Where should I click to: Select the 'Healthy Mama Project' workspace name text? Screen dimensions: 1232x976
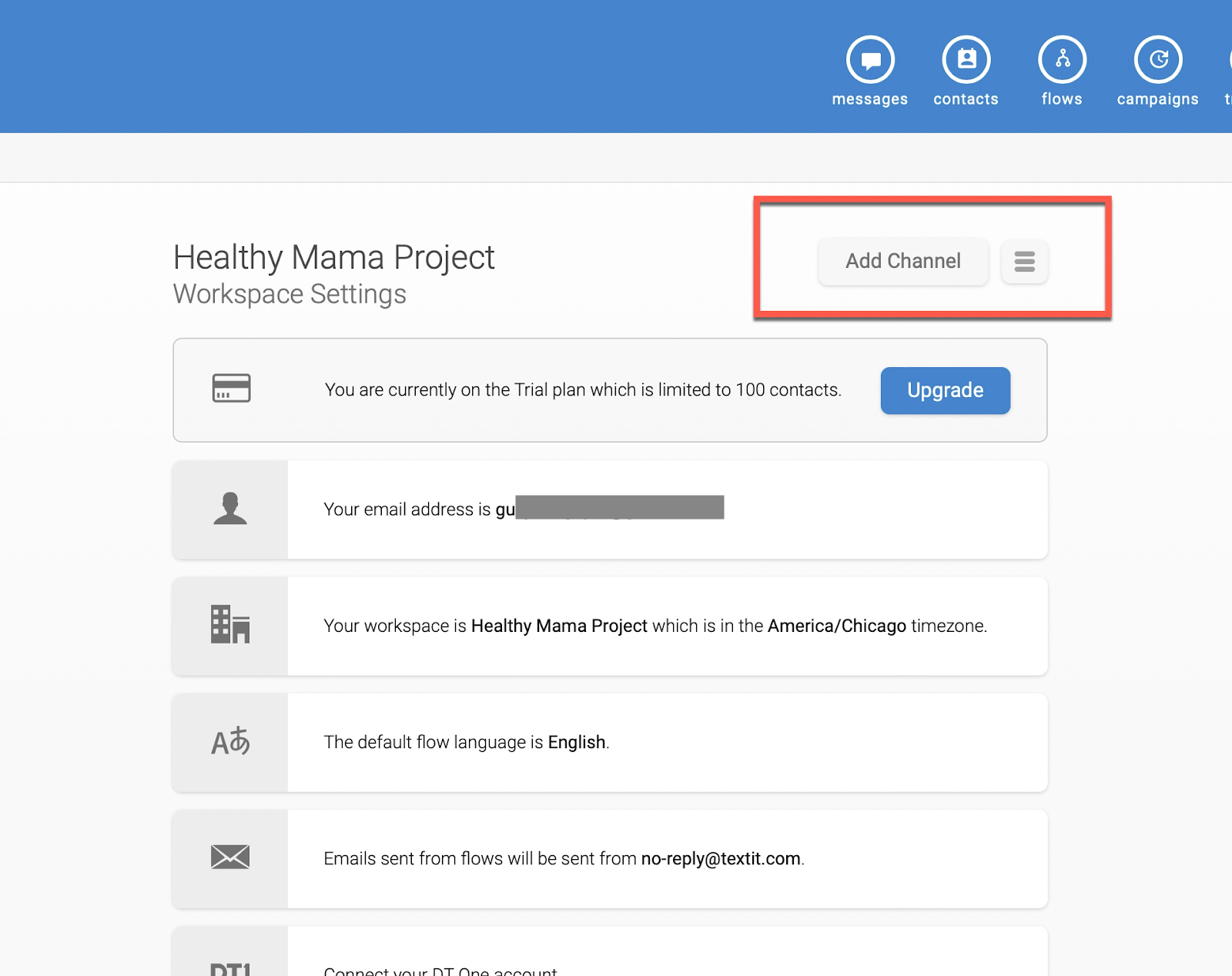[559, 626]
